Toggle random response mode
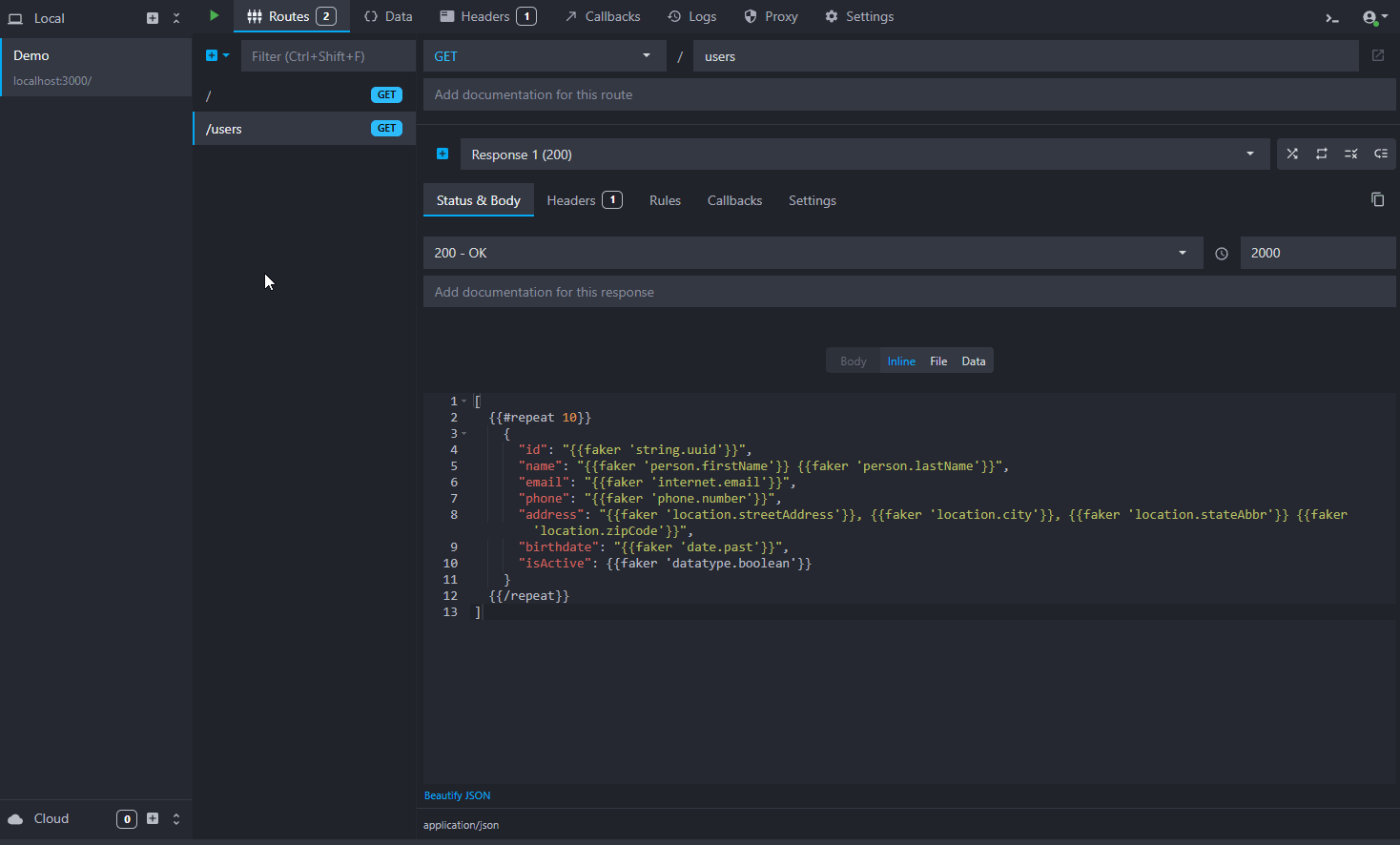The height and width of the screenshot is (845, 1400). (x=1292, y=155)
